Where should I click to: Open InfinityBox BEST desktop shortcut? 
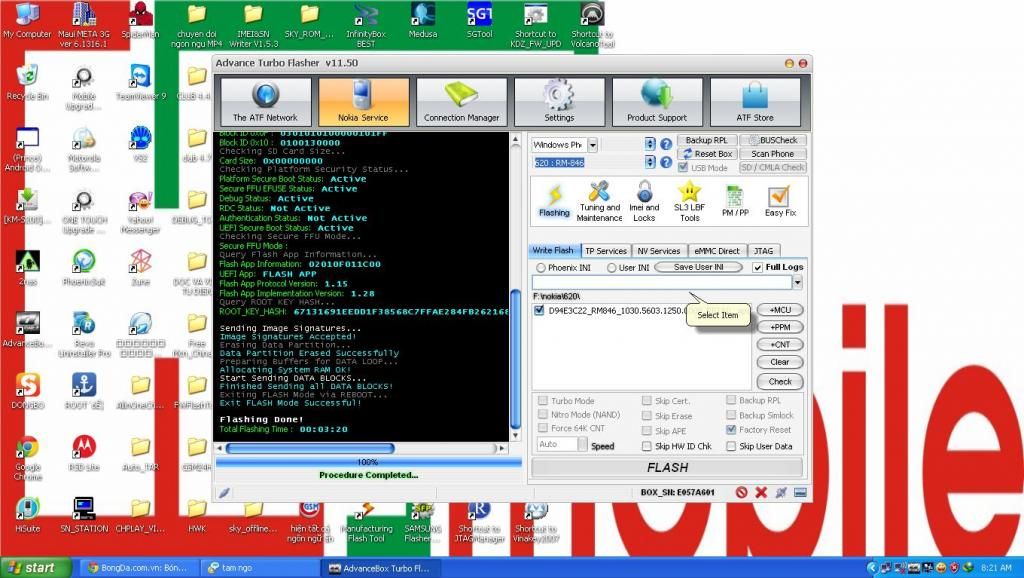[x=366, y=26]
